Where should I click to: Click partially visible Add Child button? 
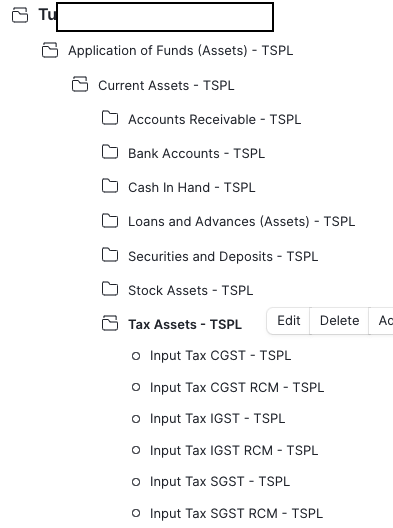point(382,321)
